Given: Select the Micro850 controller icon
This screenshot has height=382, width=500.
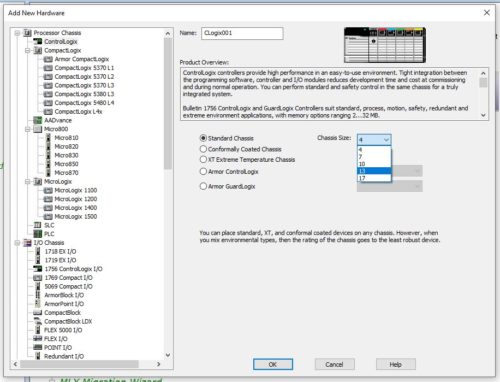Looking at the screenshot, I should (48, 164).
